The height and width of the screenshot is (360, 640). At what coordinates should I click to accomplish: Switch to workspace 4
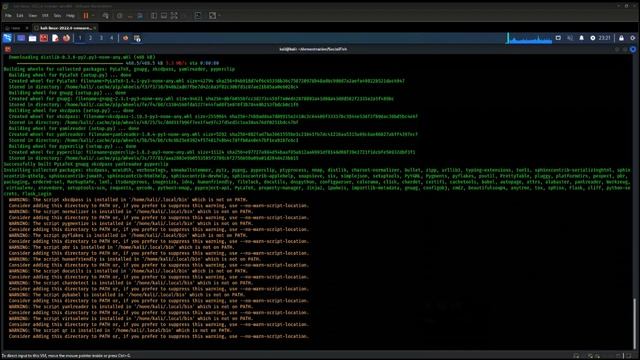[x=111, y=38]
